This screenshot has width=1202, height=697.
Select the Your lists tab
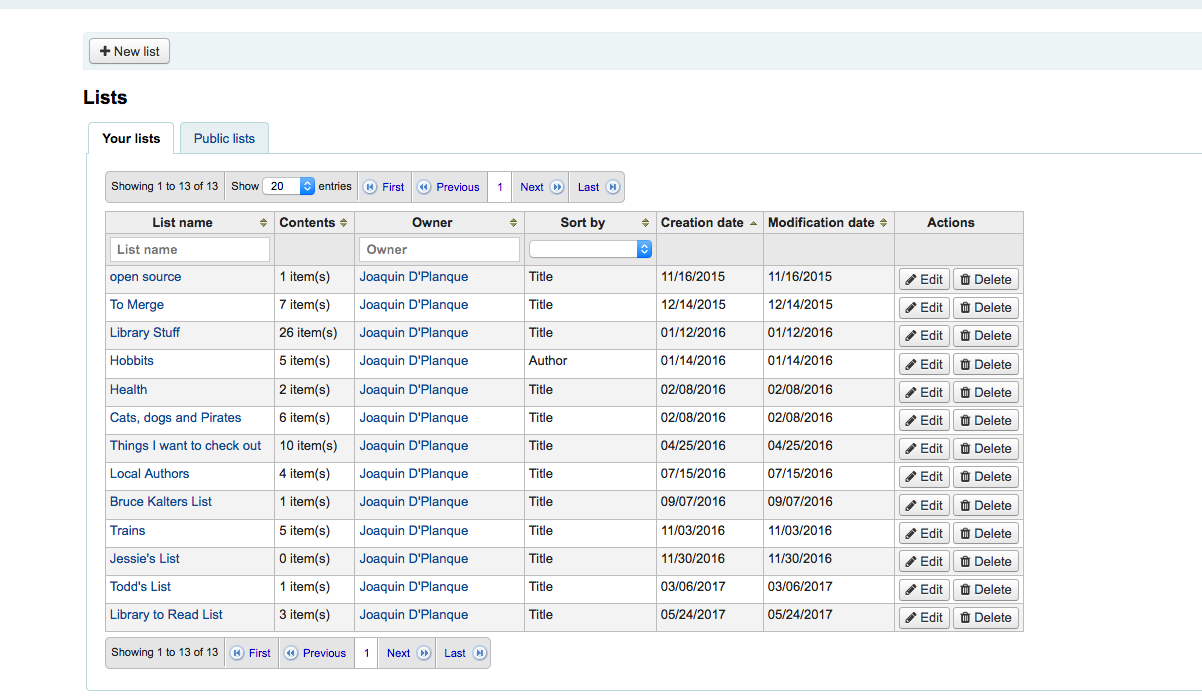tap(131, 138)
